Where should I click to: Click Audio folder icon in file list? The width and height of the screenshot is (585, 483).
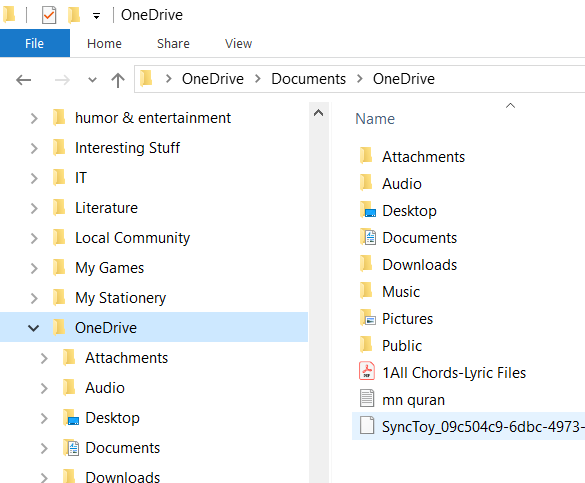click(366, 183)
